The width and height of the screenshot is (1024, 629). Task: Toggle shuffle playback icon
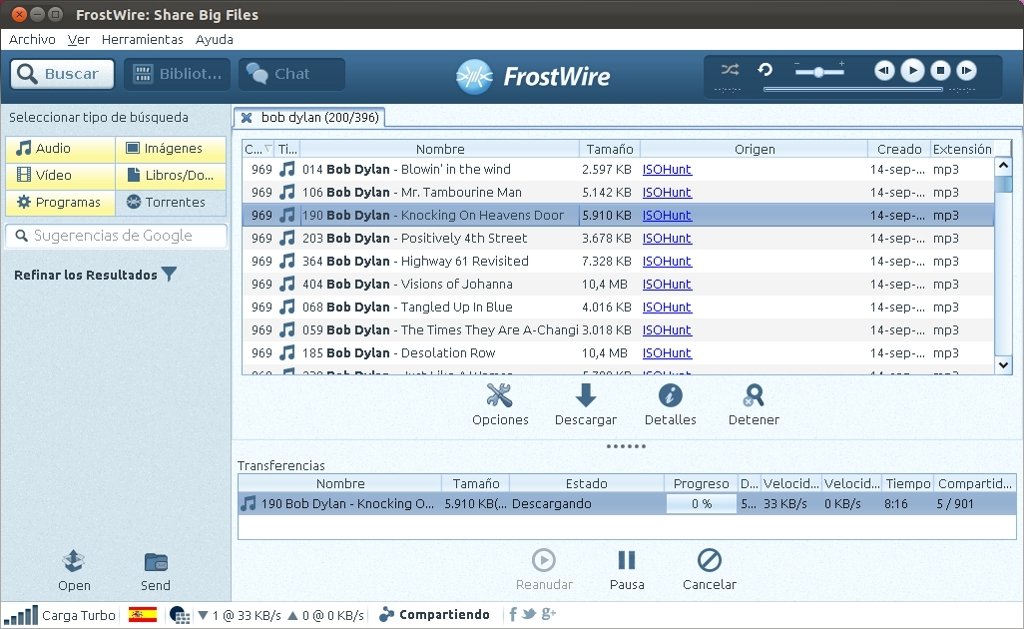click(729, 69)
